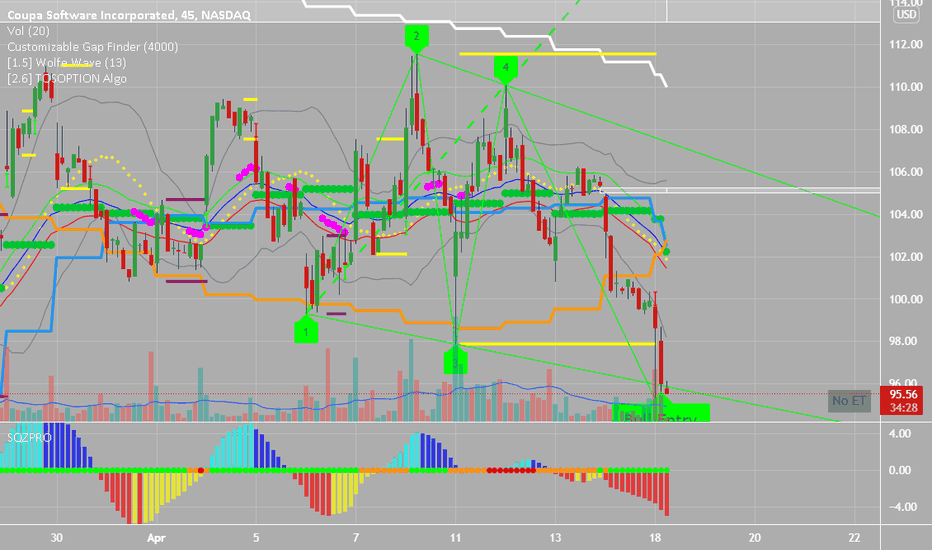932x550 pixels.
Task: Click the 20 date label on time axis
Action: point(754,538)
